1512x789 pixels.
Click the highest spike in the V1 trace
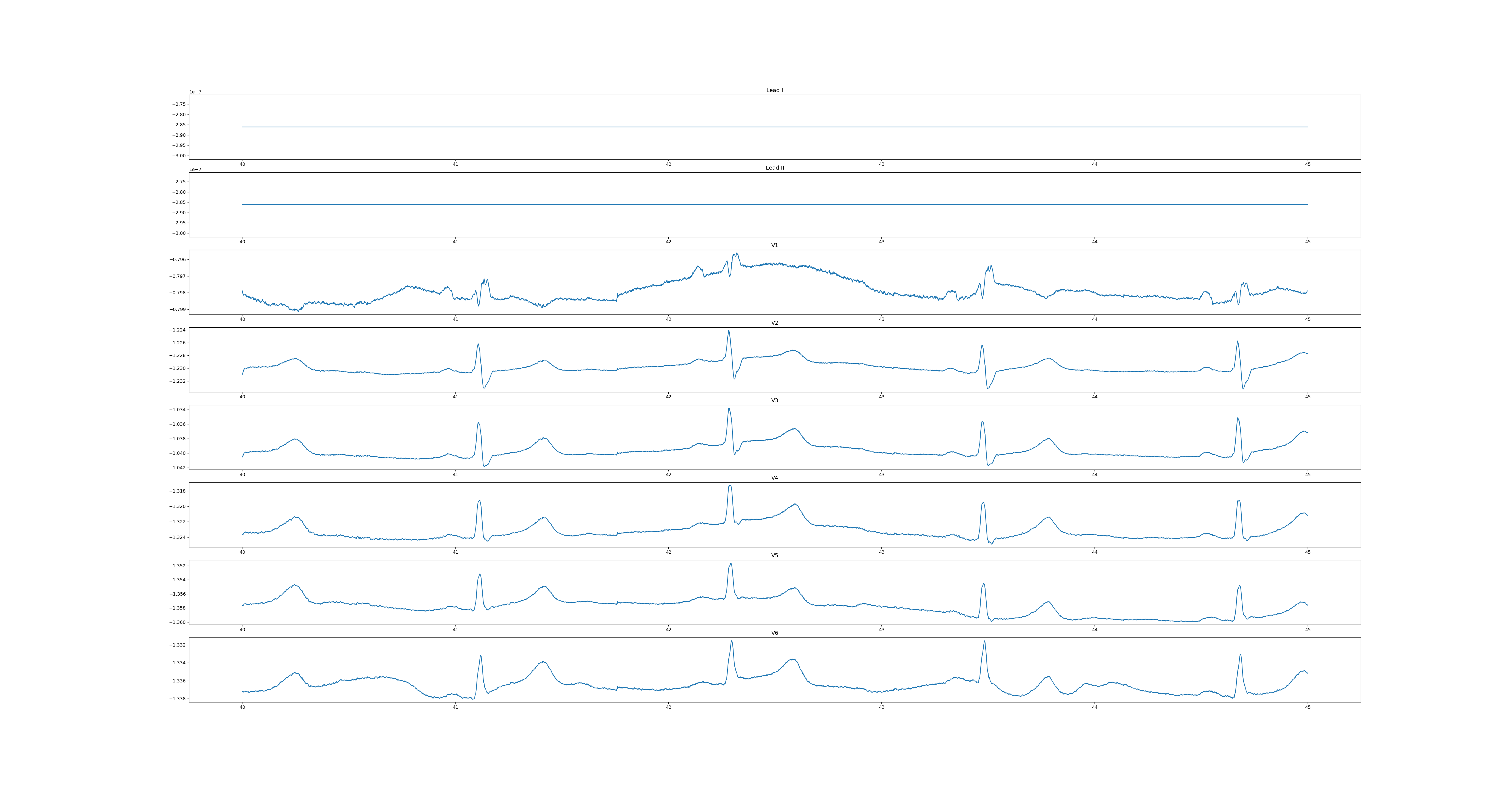point(737,254)
